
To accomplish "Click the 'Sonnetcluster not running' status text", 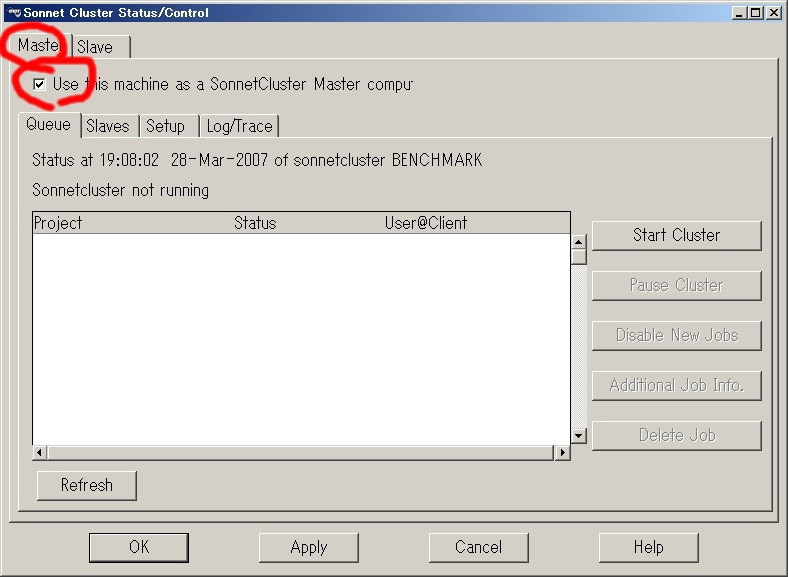I will click(121, 190).
